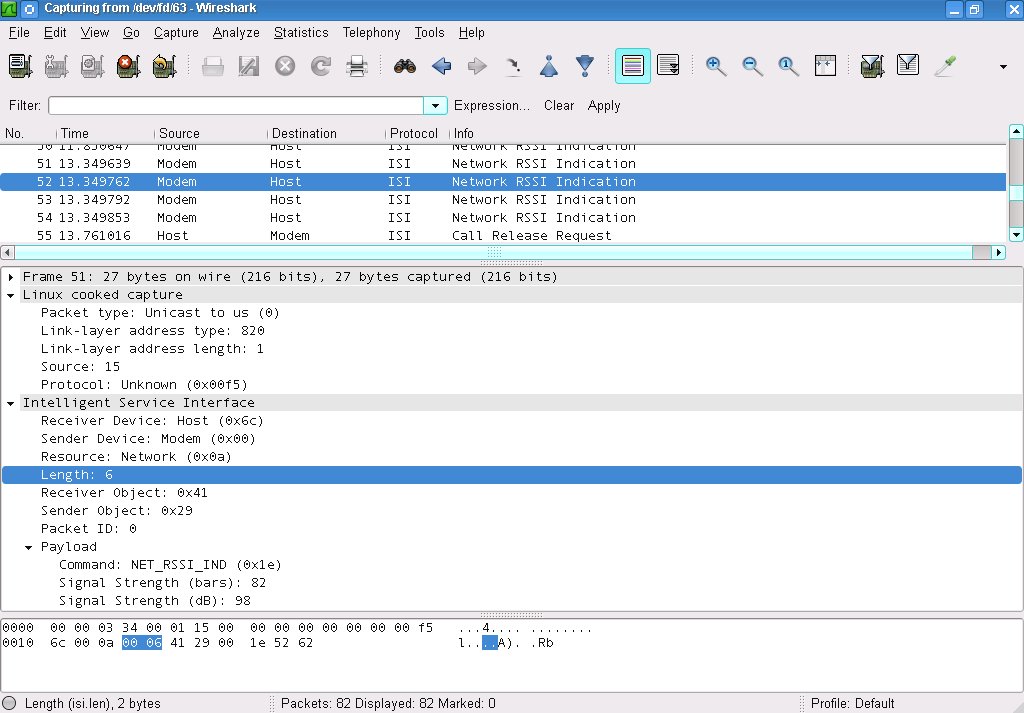Click the zoom in magnifier icon

click(x=716, y=66)
